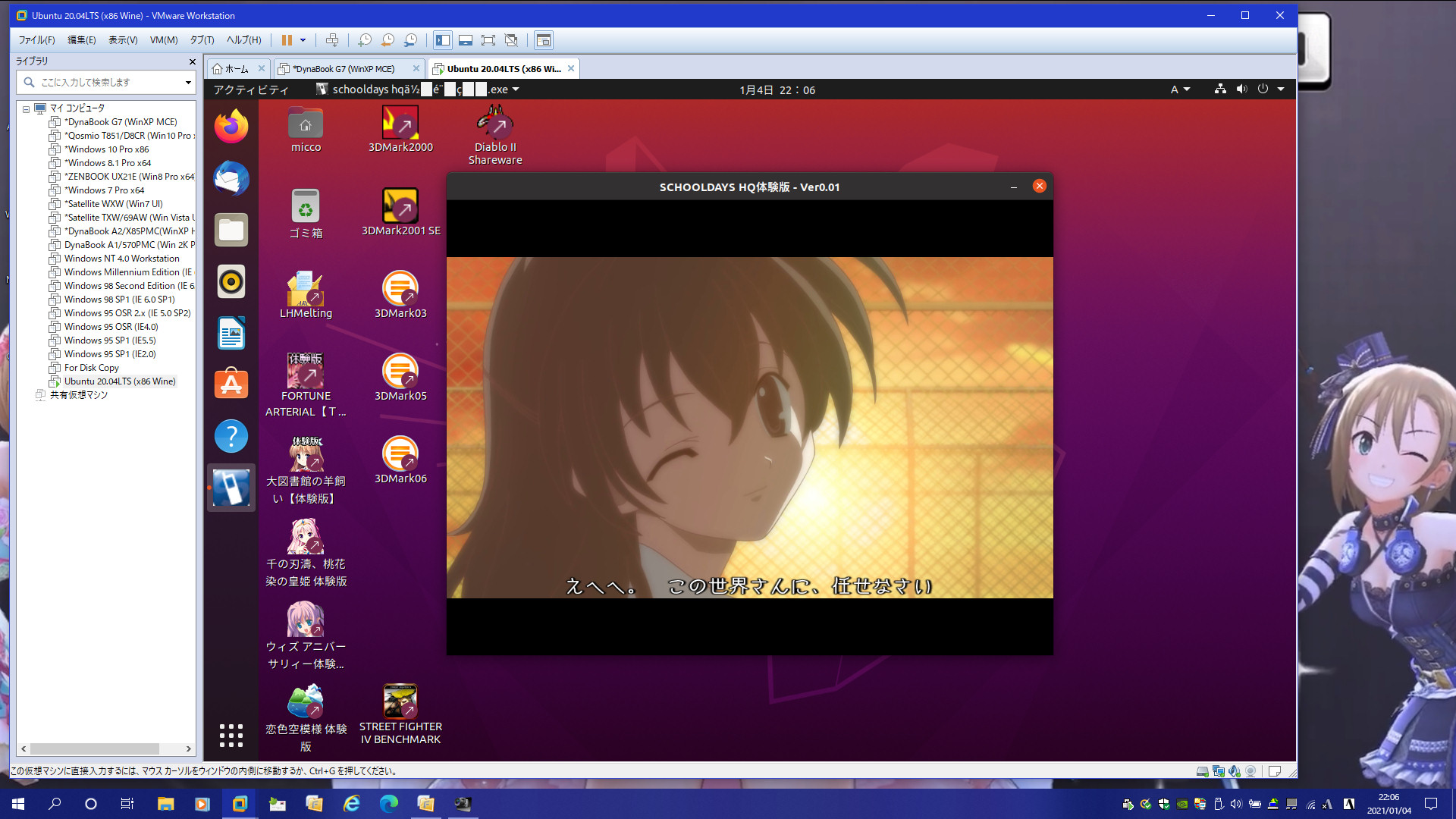Image resolution: width=1456 pixels, height=819 pixels.
Task: Click the library horizontal scrollbar right arrow
Action: click(188, 748)
